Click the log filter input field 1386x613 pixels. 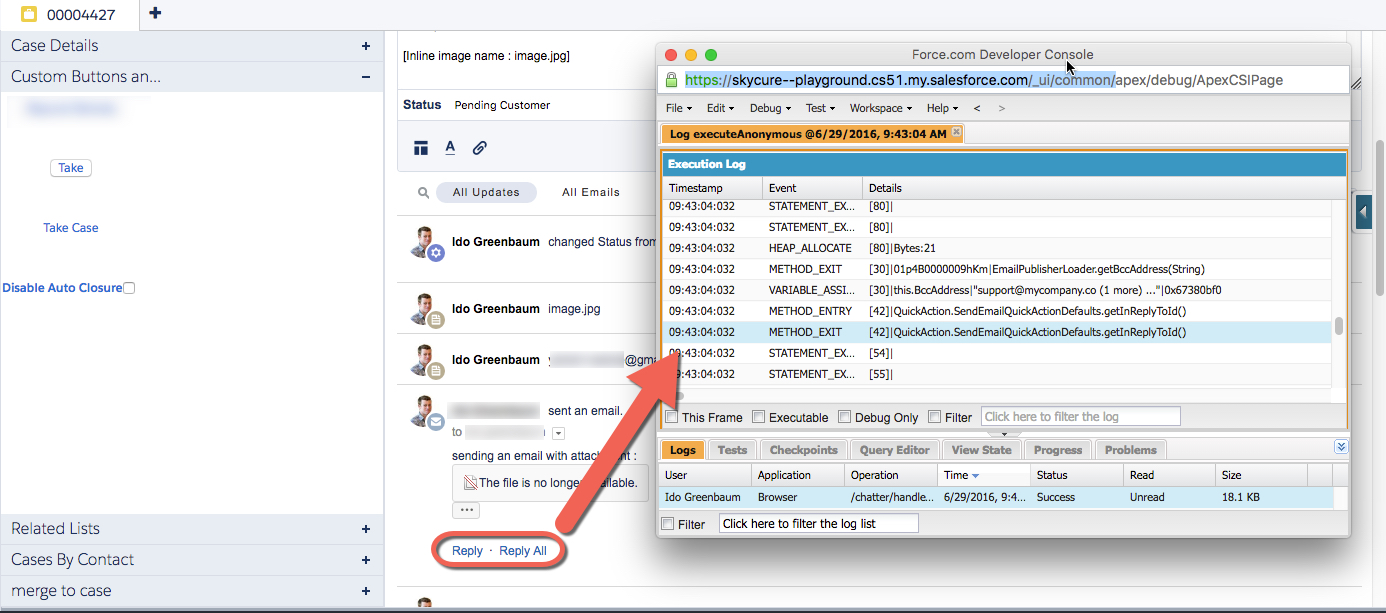1080,417
